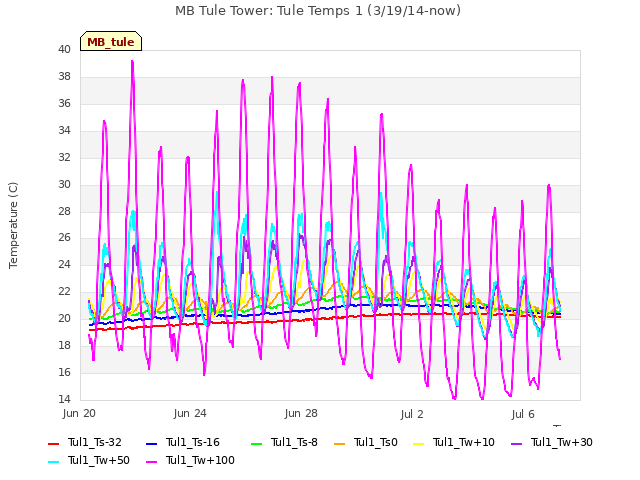Select the Tul1_Tw+50 legend entry

pos(89,460)
